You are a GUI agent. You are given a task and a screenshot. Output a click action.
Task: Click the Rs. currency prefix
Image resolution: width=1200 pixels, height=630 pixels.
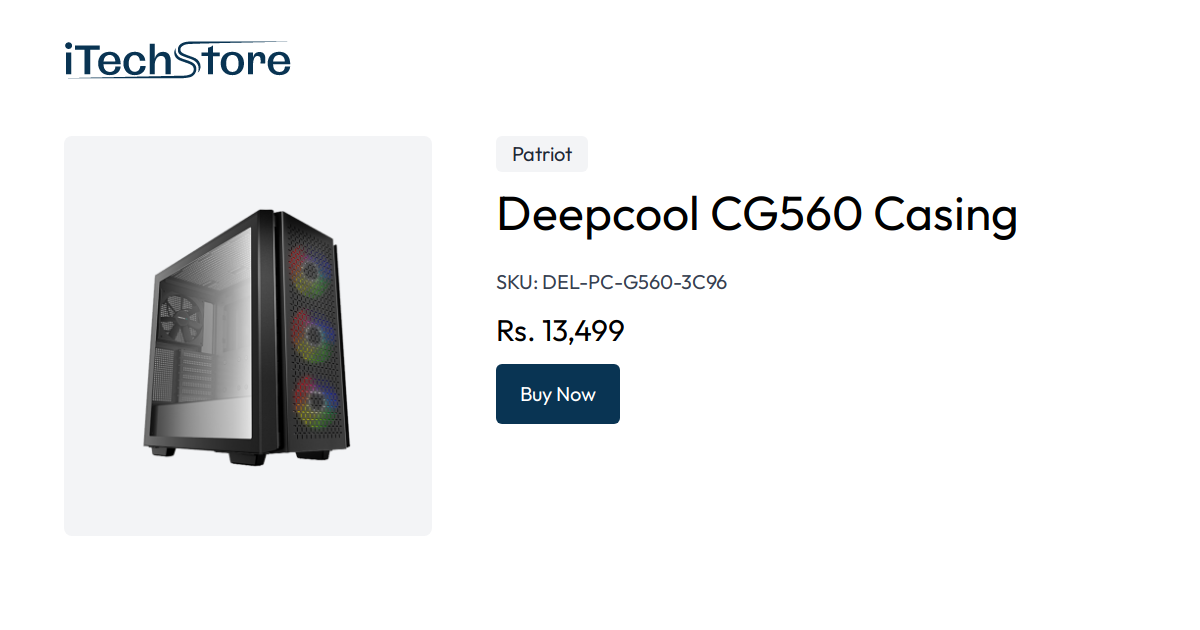tap(511, 330)
